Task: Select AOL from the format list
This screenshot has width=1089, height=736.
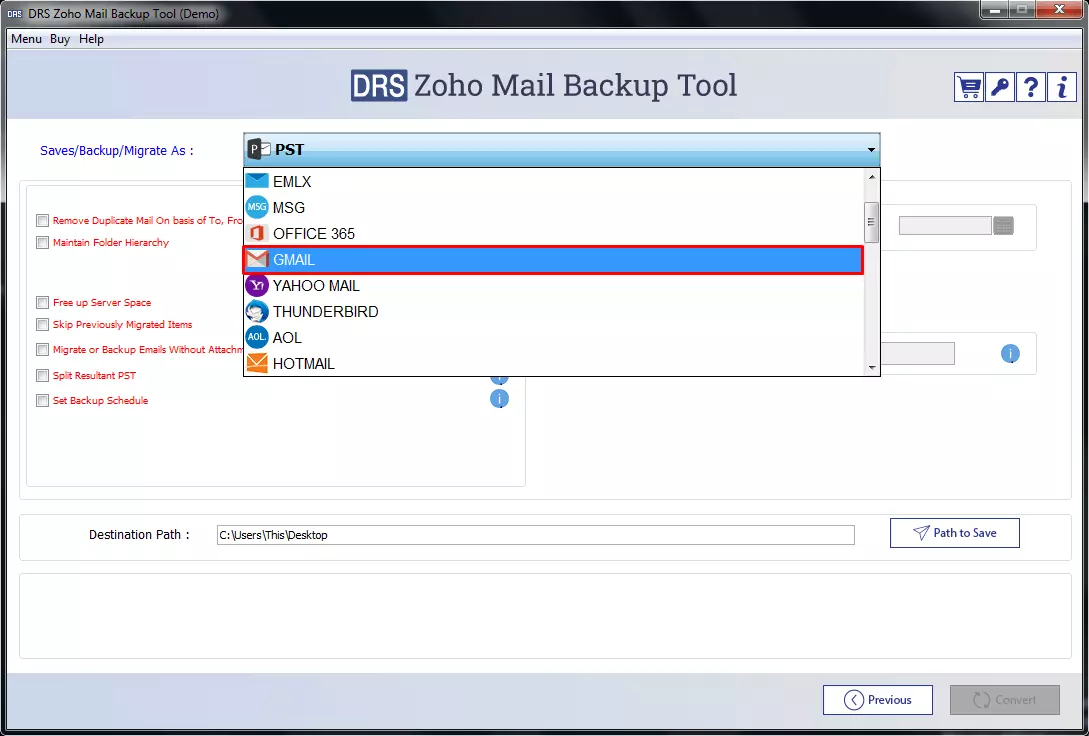Action: point(554,337)
